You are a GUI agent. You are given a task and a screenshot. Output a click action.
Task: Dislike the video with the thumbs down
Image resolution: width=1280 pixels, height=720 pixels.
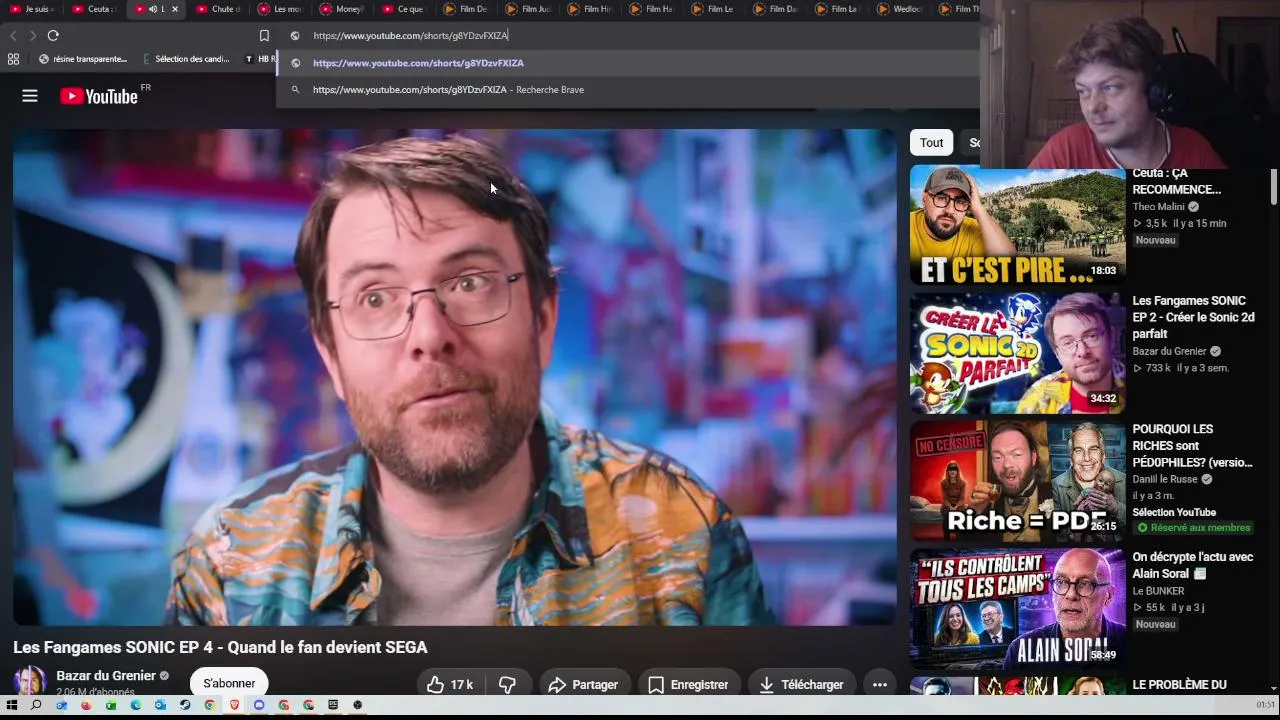tap(507, 685)
